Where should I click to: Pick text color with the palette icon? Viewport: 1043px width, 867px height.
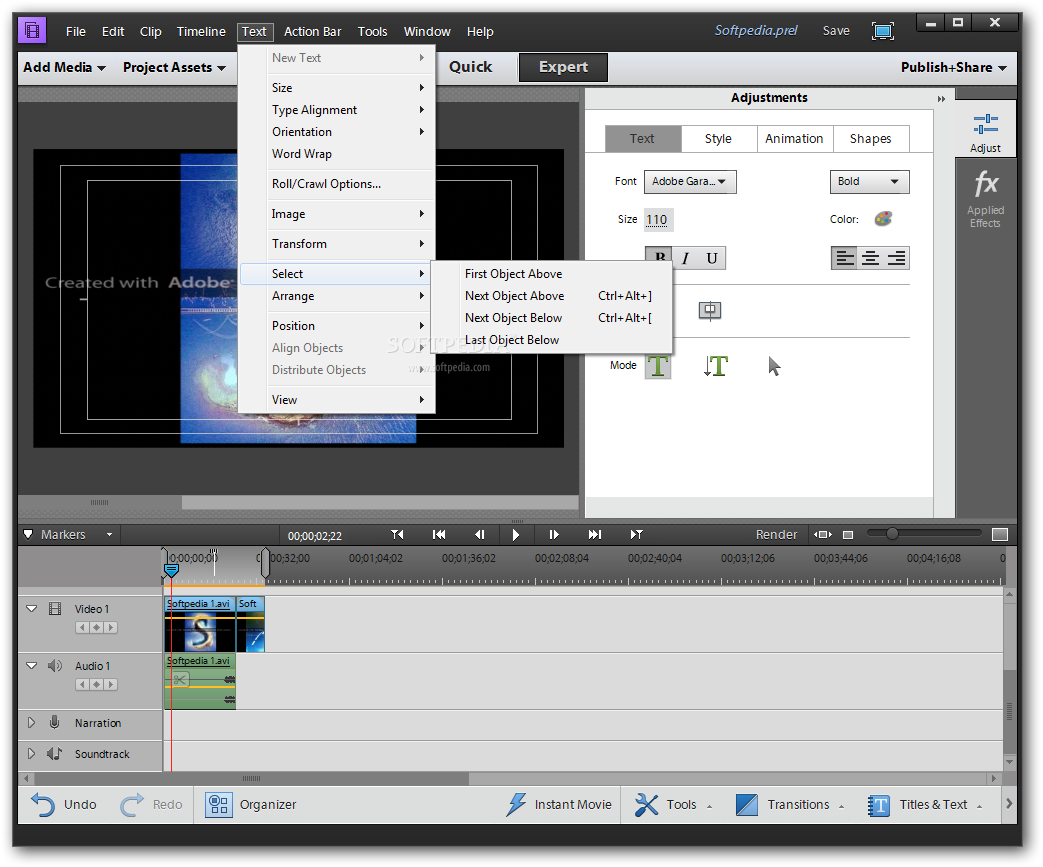pos(883,219)
